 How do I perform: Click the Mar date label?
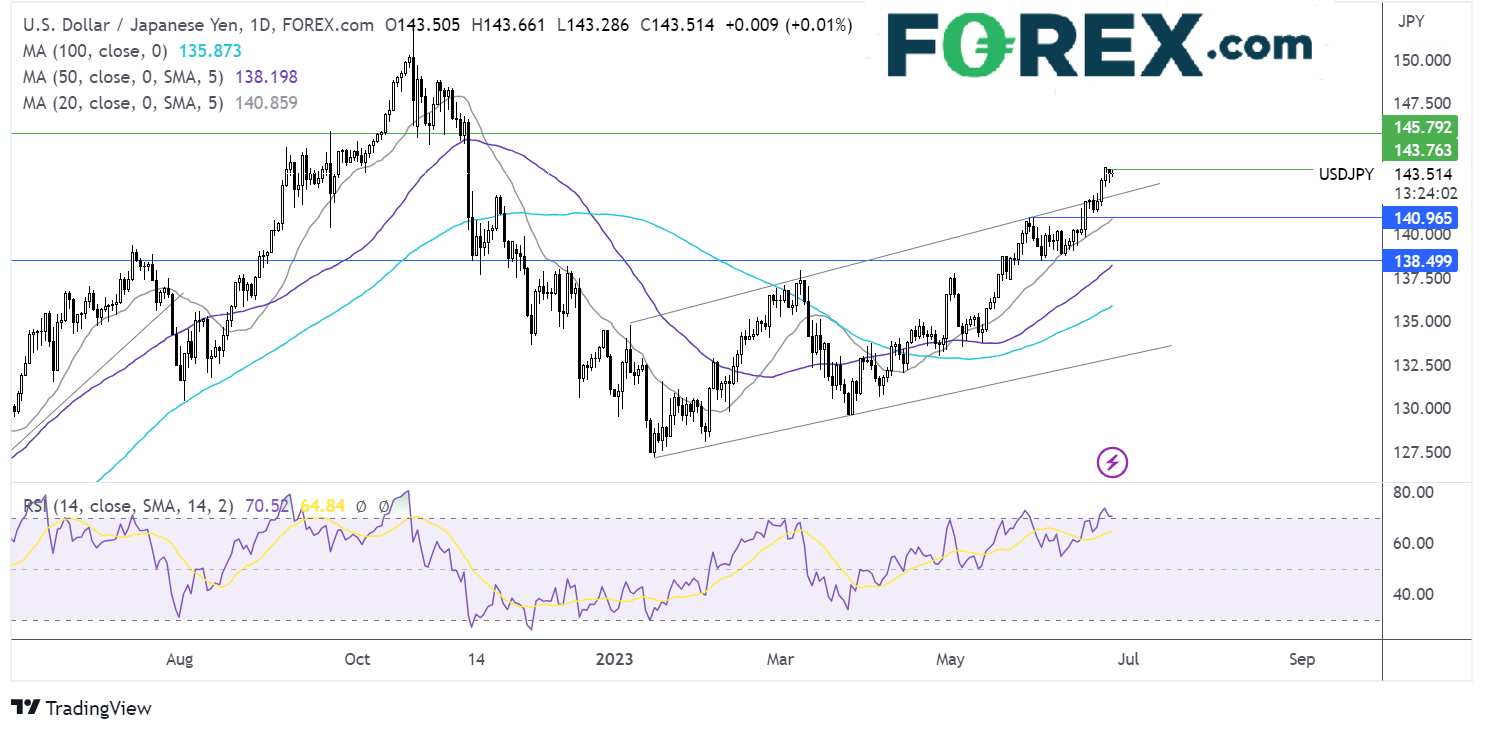click(x=781, y=659)
